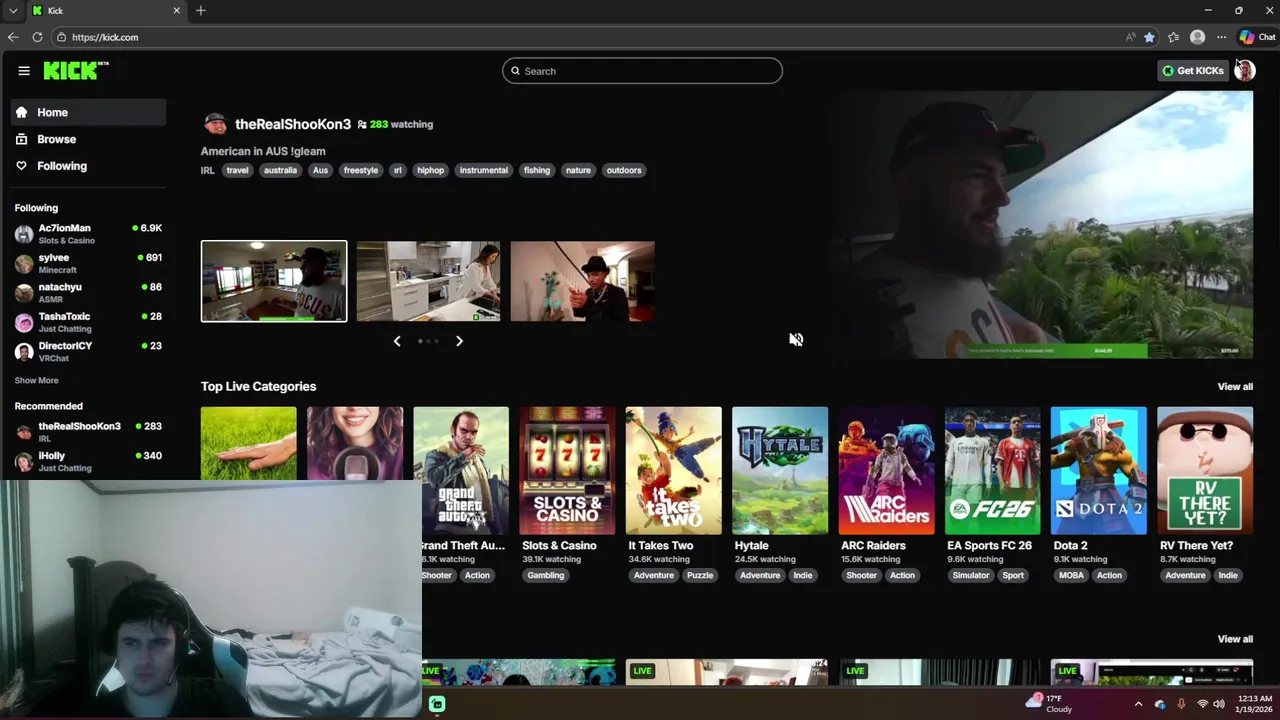Viewport: 1280px width, 720px height.
Task: Open the hamburger sidebar menu
Action: click(24, 71)
